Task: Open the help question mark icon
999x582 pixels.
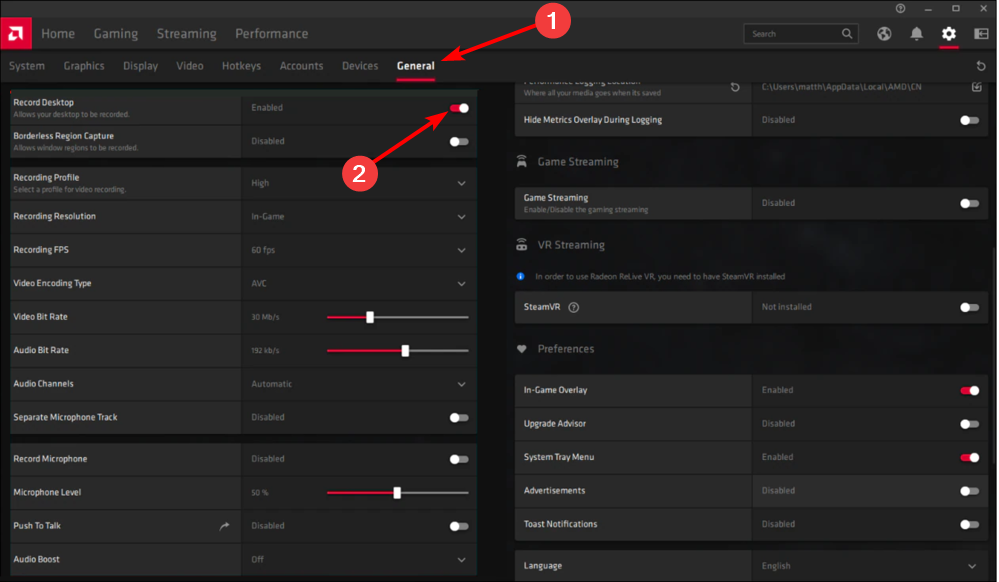Action: 900,8
